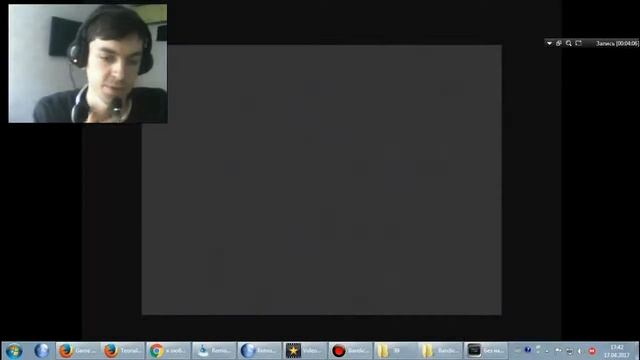
Task: Click the magnifier icon in recorder bar
Action: [569, 43]
